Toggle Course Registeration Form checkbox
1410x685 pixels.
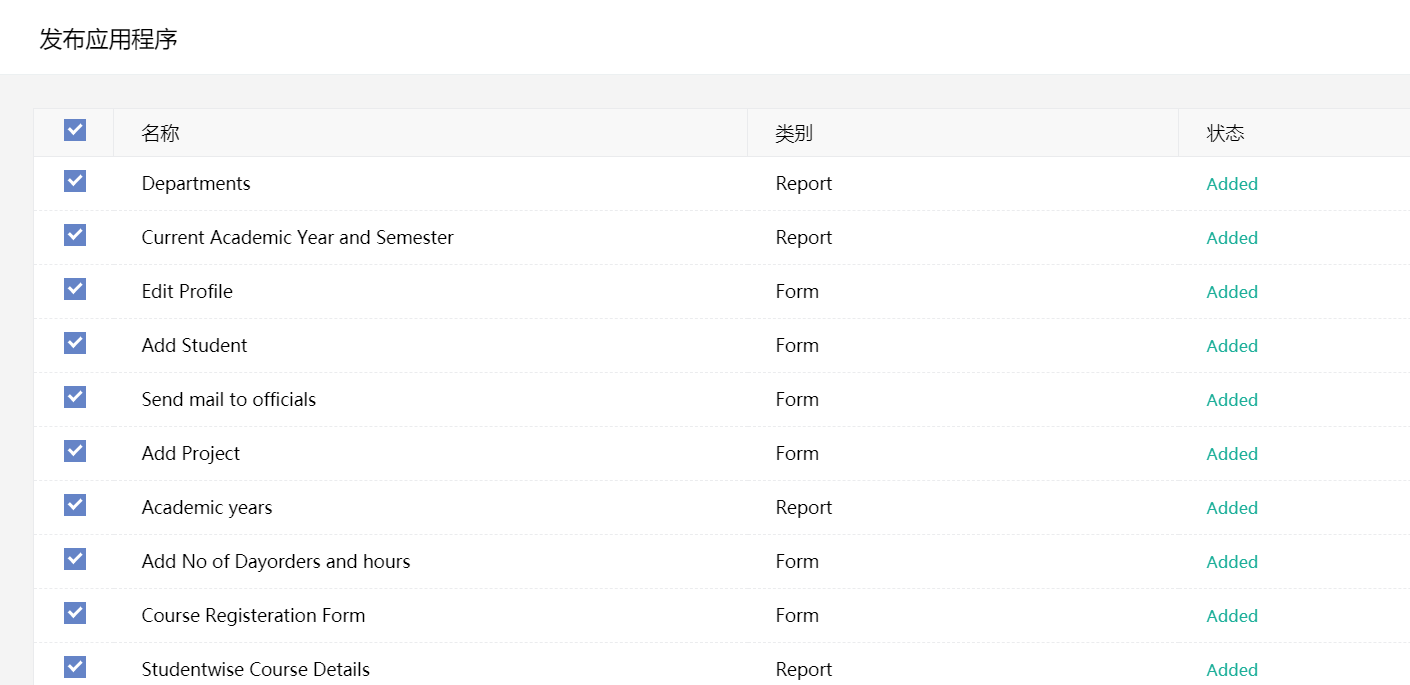click(x=75, y=613)
